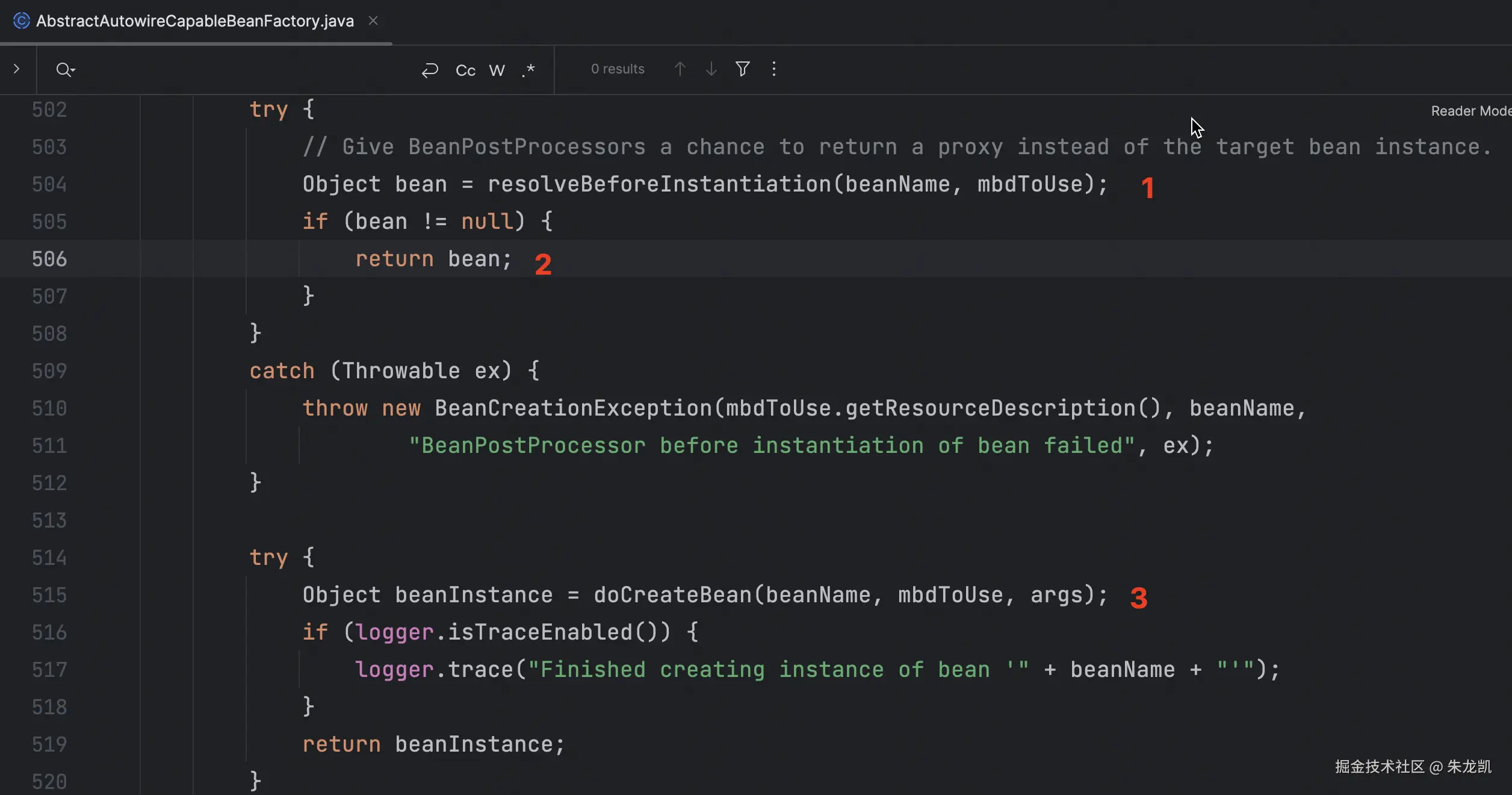Click the Java class file icon in tab
This screenshot has width=1512, height=795.
pos(22,21)
